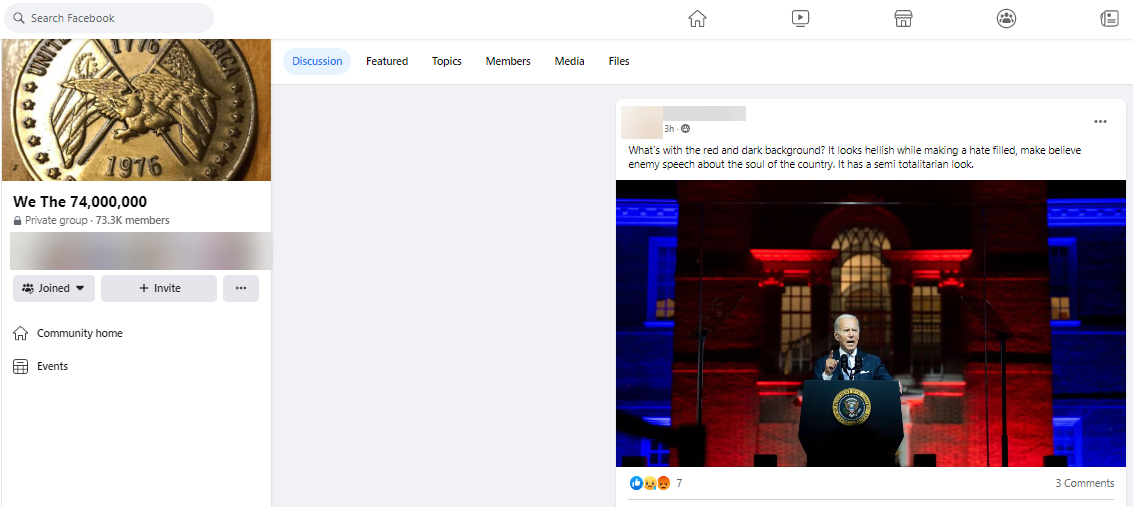Open the Files tab
Image resolution: width=1133 pixels, height=507 pixels.
pyautogui.click(x=619, y=61)
